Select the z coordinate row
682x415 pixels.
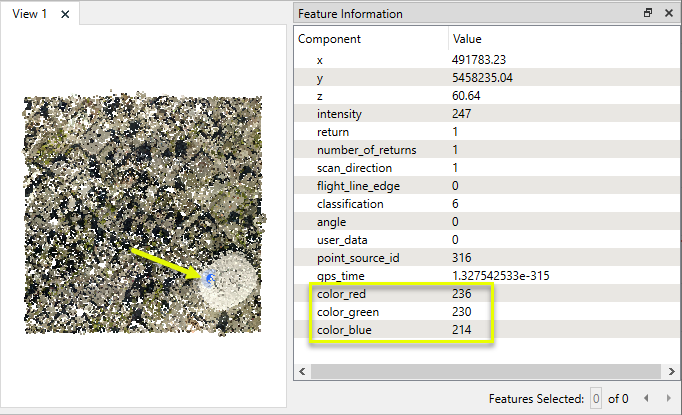click(x=487, y=96)
